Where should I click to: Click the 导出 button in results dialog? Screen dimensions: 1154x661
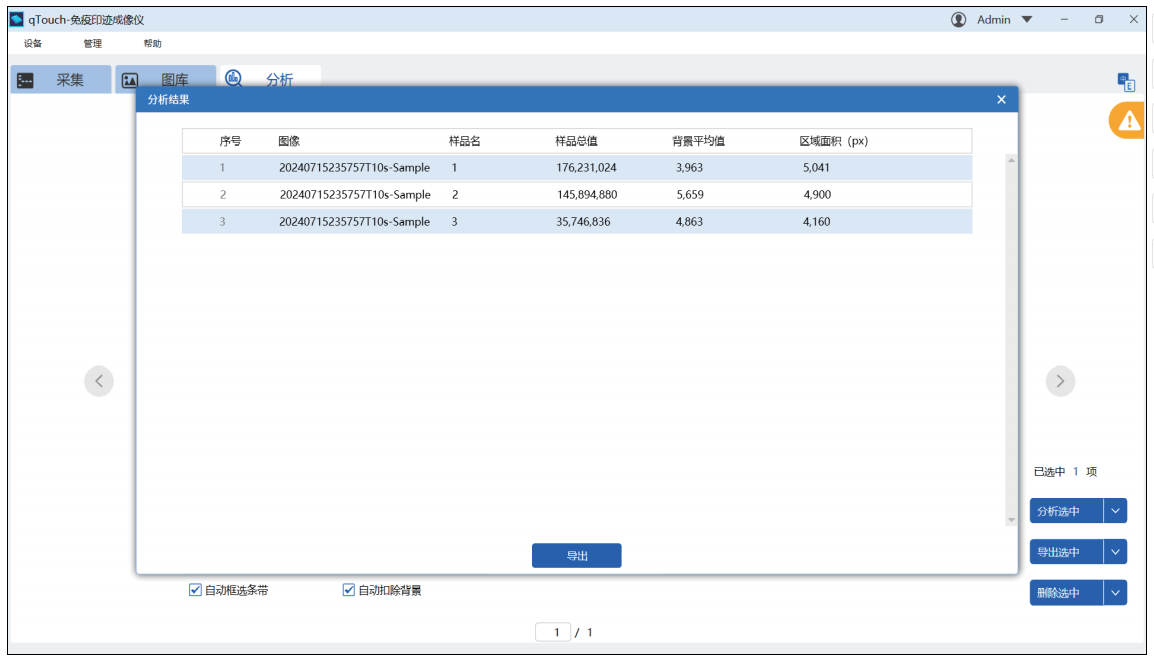[x=576, y=556]
